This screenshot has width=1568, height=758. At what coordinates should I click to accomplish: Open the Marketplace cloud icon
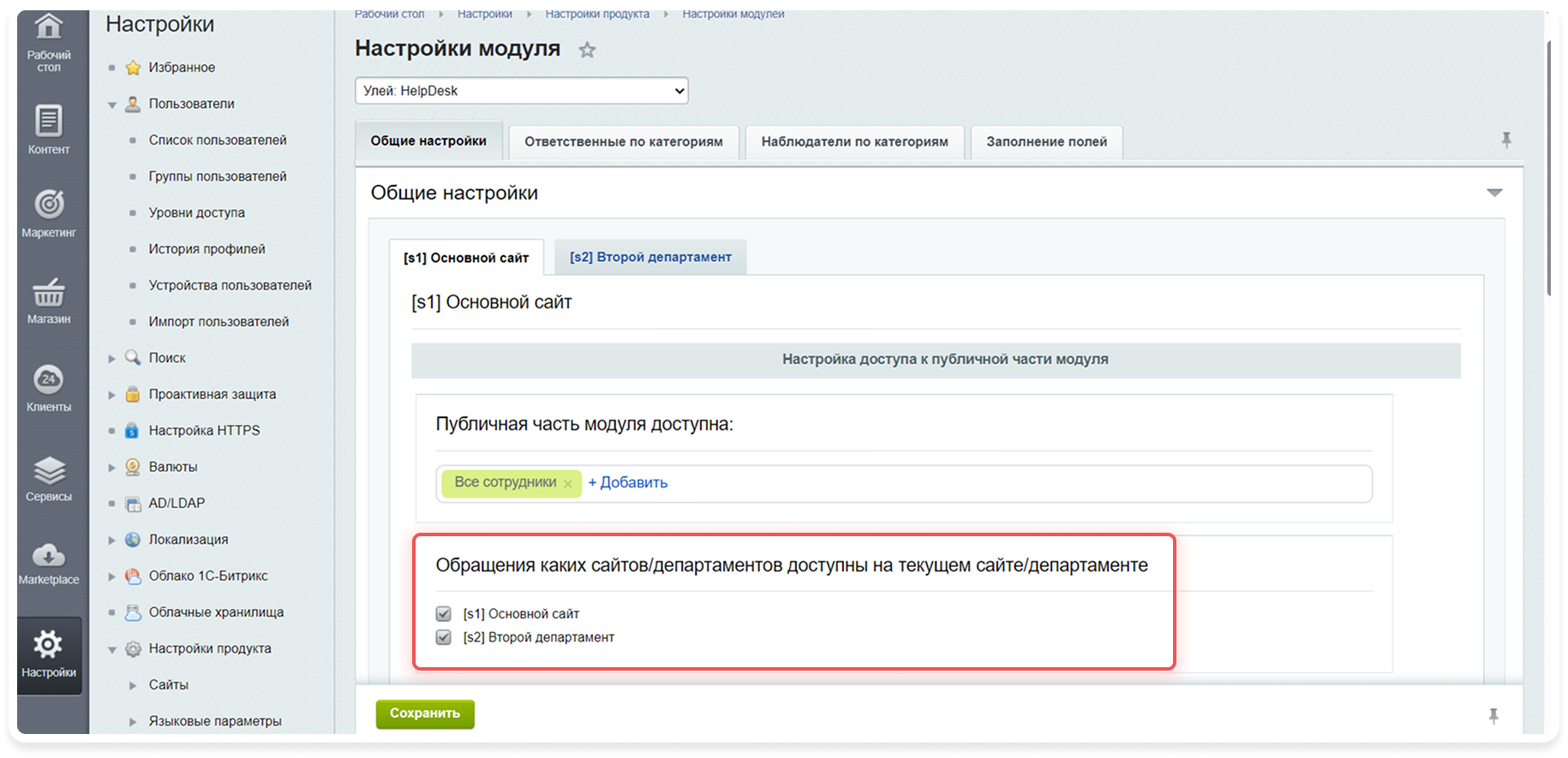click(49, 555)
